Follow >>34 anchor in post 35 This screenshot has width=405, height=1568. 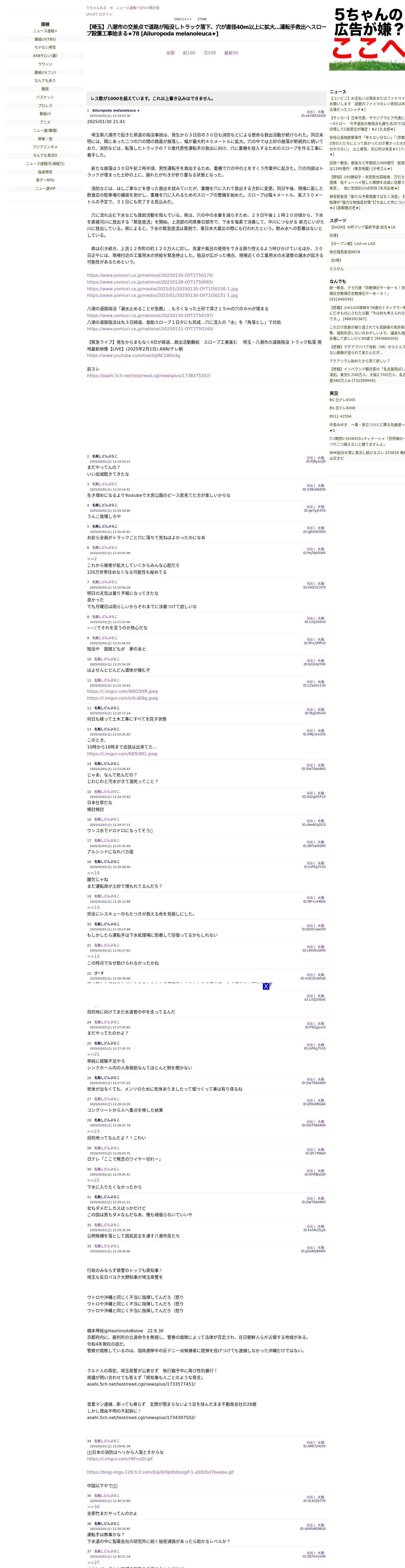coord(93,1507)
